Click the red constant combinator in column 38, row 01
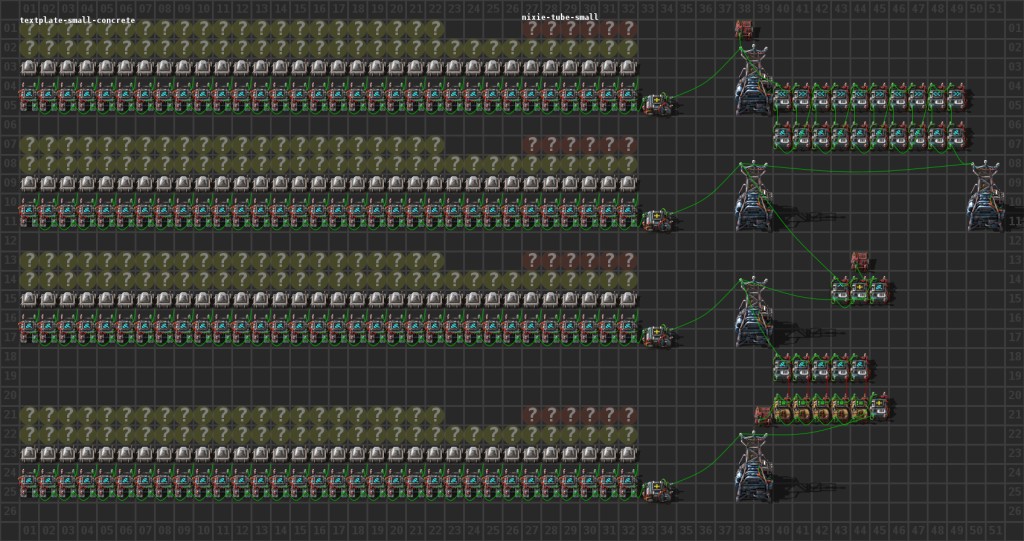Image resolution: width=1024 pixels, height=541 pixels. (x=744, y=29)
